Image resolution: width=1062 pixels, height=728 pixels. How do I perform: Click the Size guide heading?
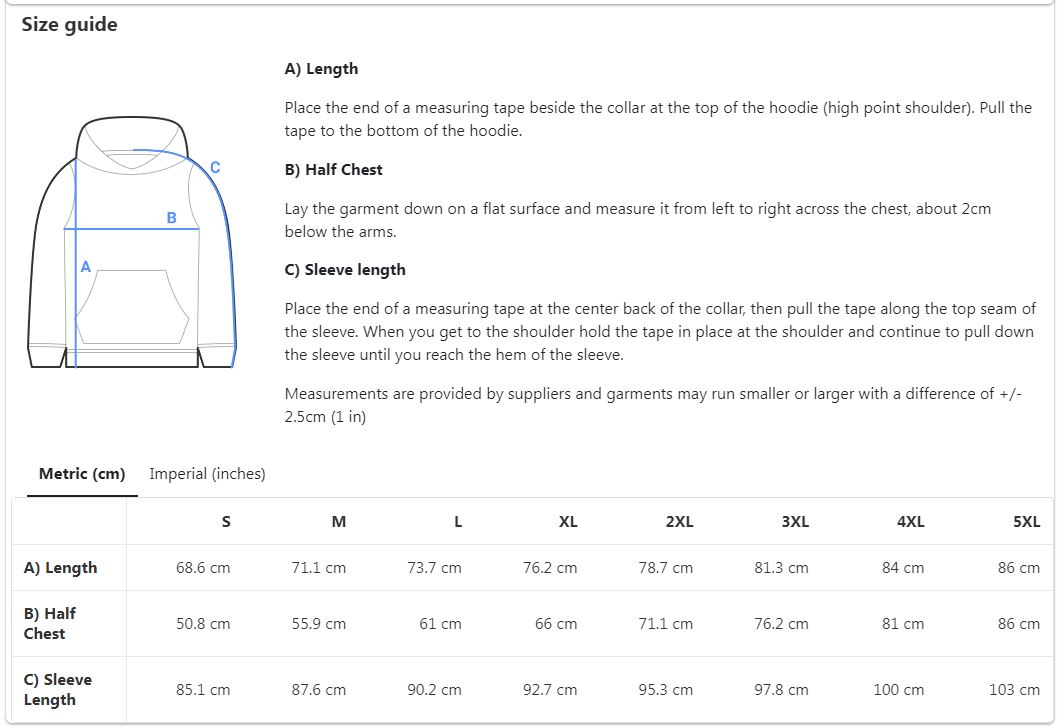pos(69,24)
